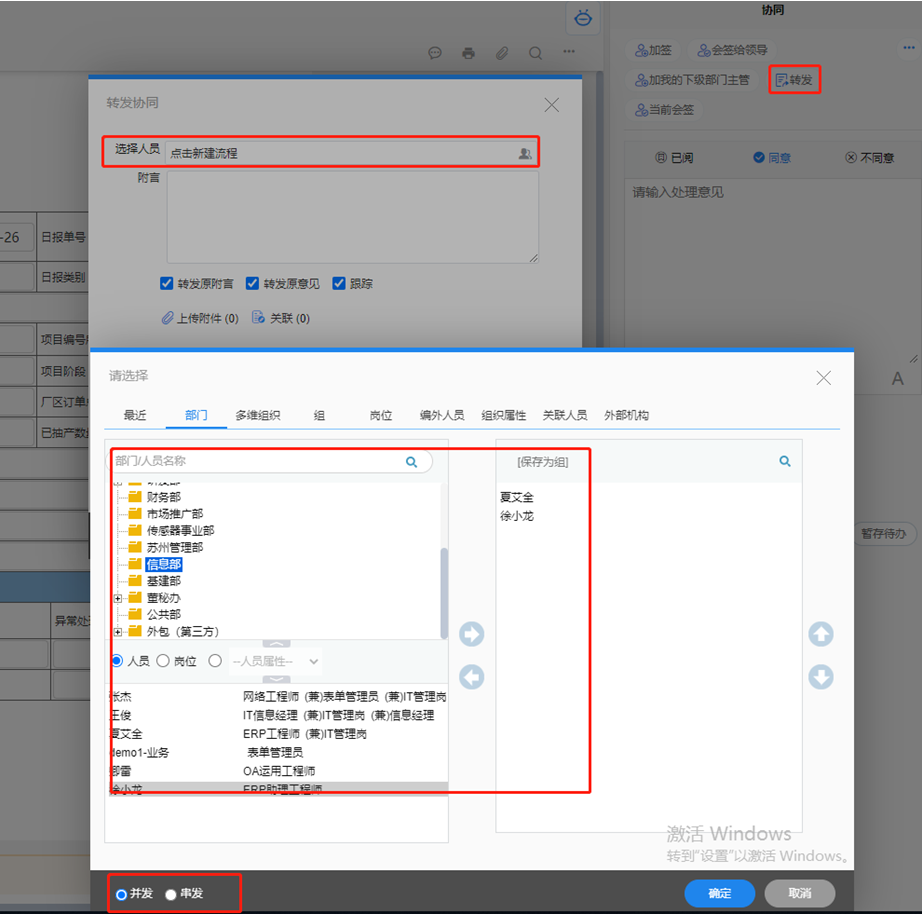Switch to the 最近 tab
Image resolution: width=922 pixels, height=916 pixels.
pos(135,415)
